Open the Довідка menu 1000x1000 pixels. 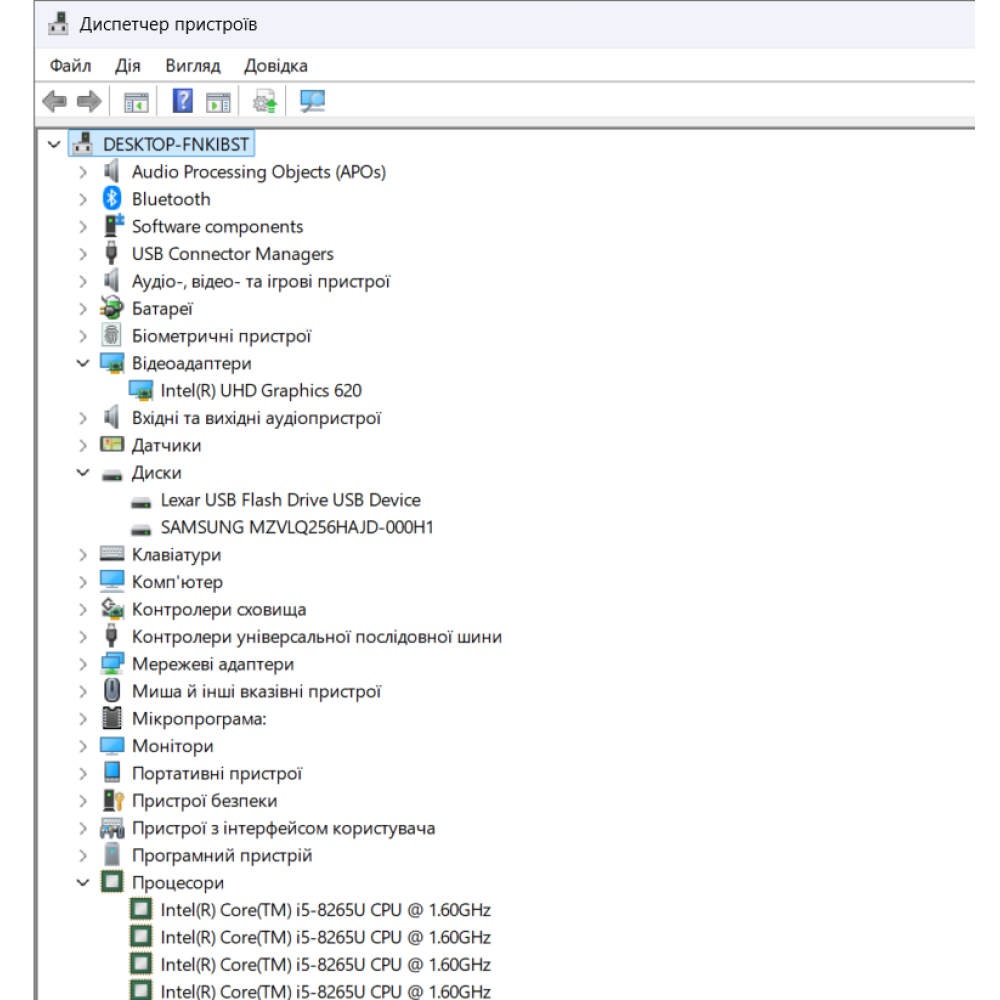[276, 66]
